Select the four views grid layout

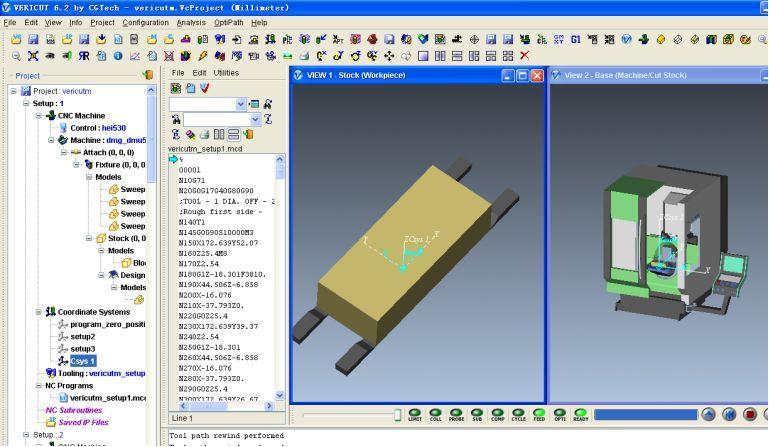click(508, 56)
